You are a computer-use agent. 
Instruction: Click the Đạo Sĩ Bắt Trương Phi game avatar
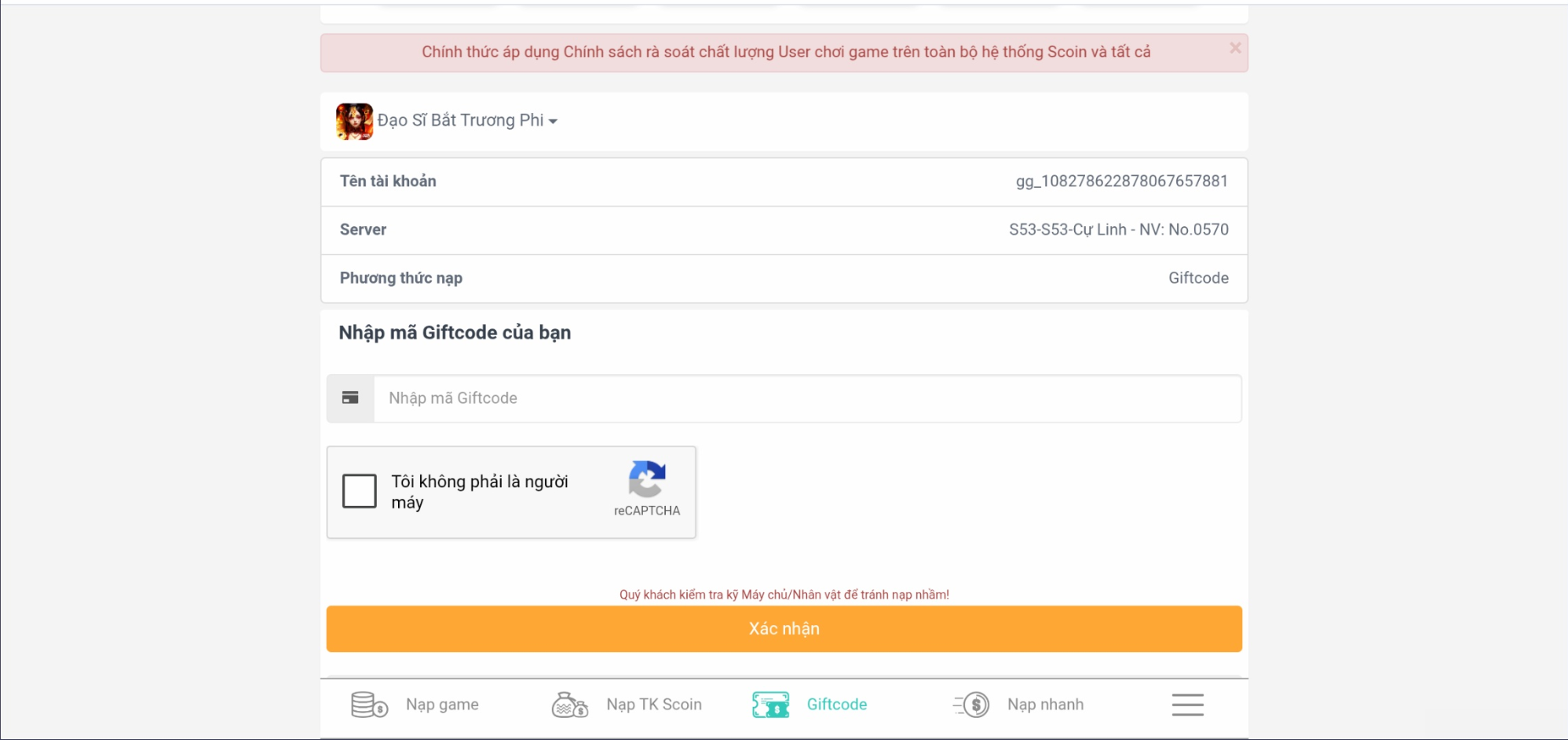pyautogui.click(x=354, y=121)
